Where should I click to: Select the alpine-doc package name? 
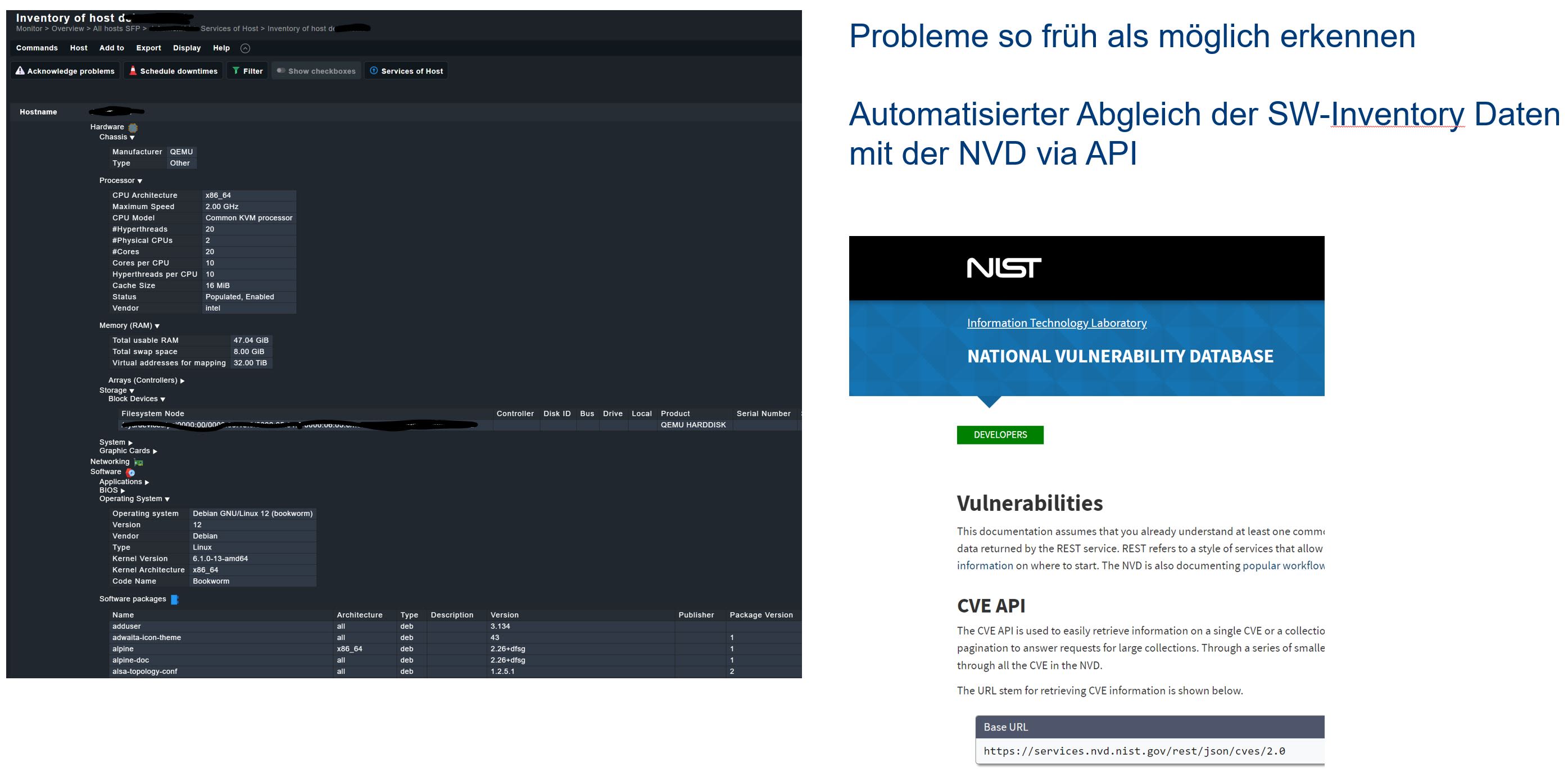point(130,660)
